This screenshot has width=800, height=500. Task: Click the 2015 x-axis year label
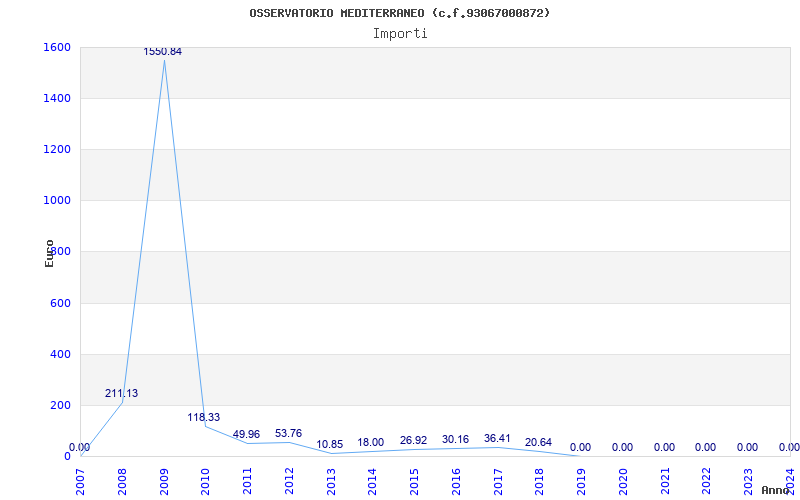coord(414,482)
